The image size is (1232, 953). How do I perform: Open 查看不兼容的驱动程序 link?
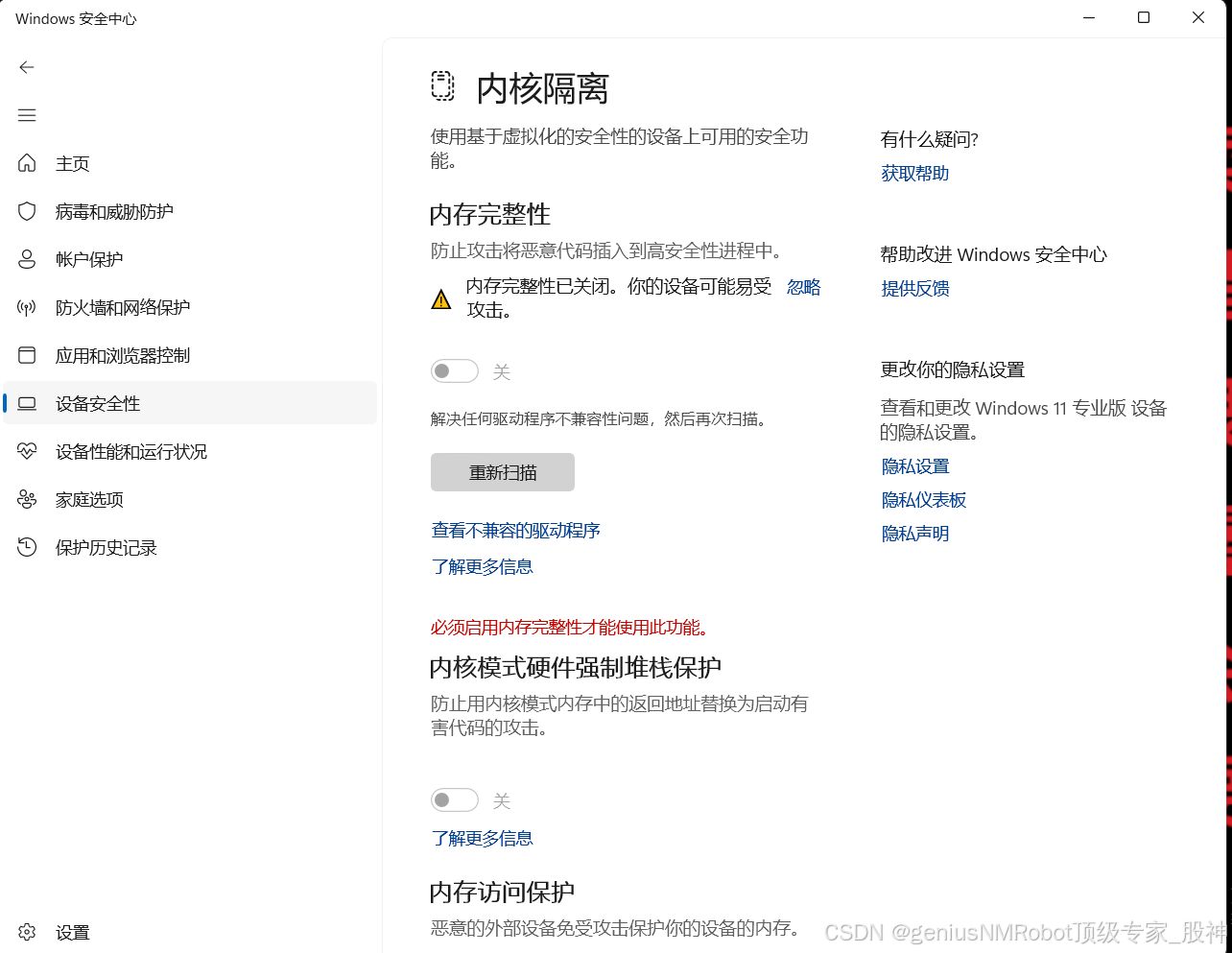516,530
